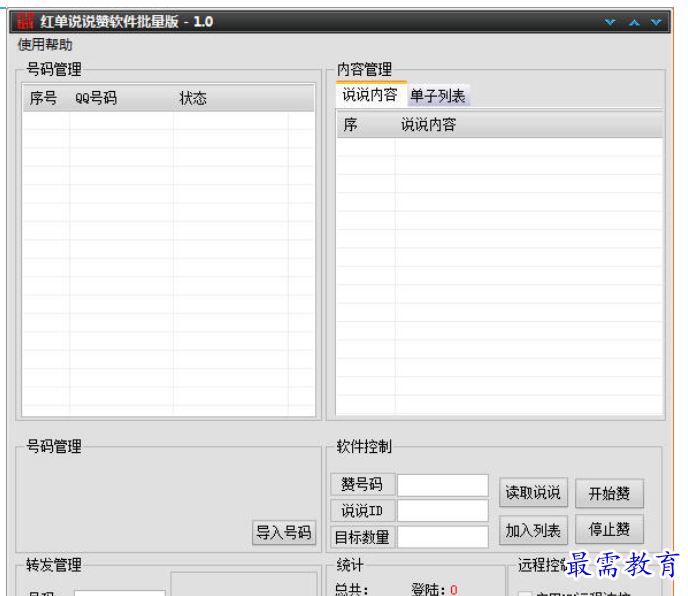Screen dimensions: 688x596
Task: Click the up-chevron icon in title bar
Action: [x=633, y=22]
